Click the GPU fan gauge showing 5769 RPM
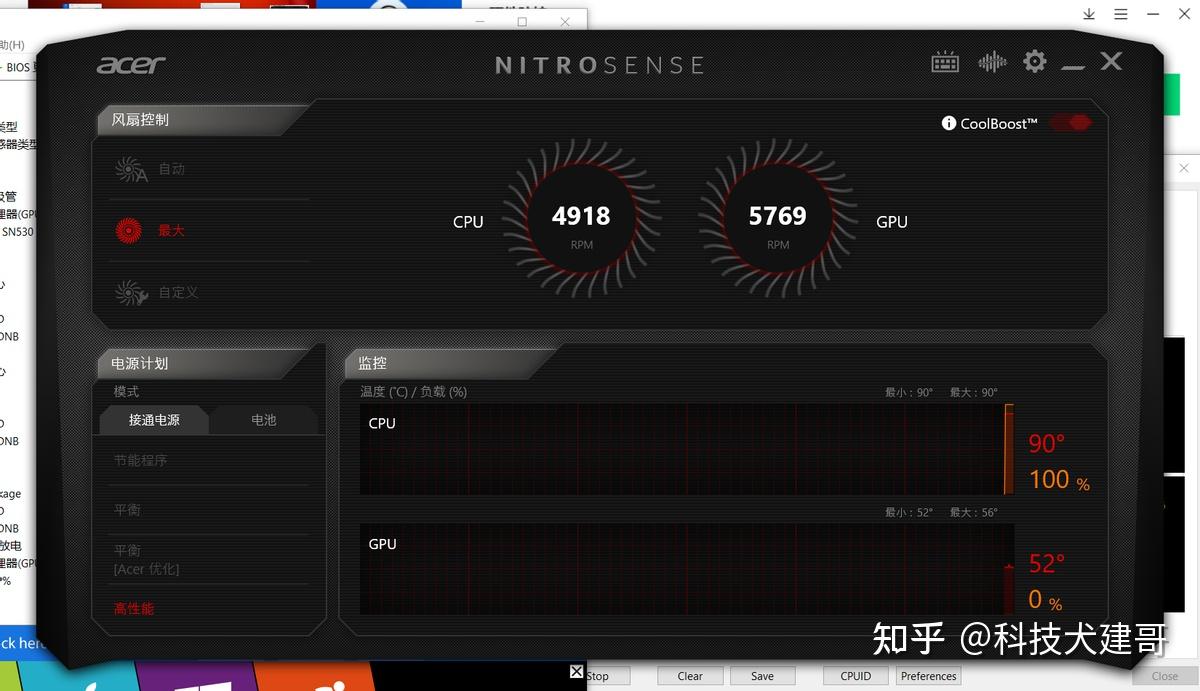Screen dimensions: 1200x691 tap(777, 219)
